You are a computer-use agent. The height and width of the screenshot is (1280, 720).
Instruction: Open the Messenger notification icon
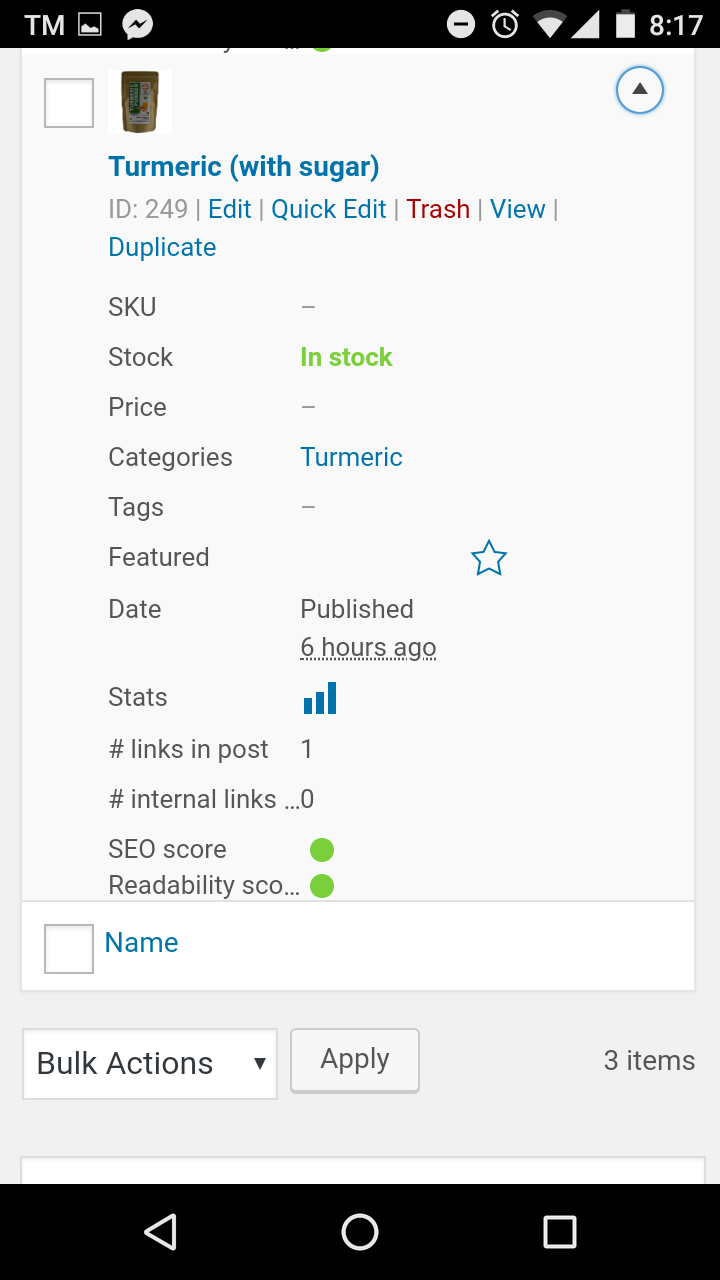pyautogui.click(x=138, y=24)
